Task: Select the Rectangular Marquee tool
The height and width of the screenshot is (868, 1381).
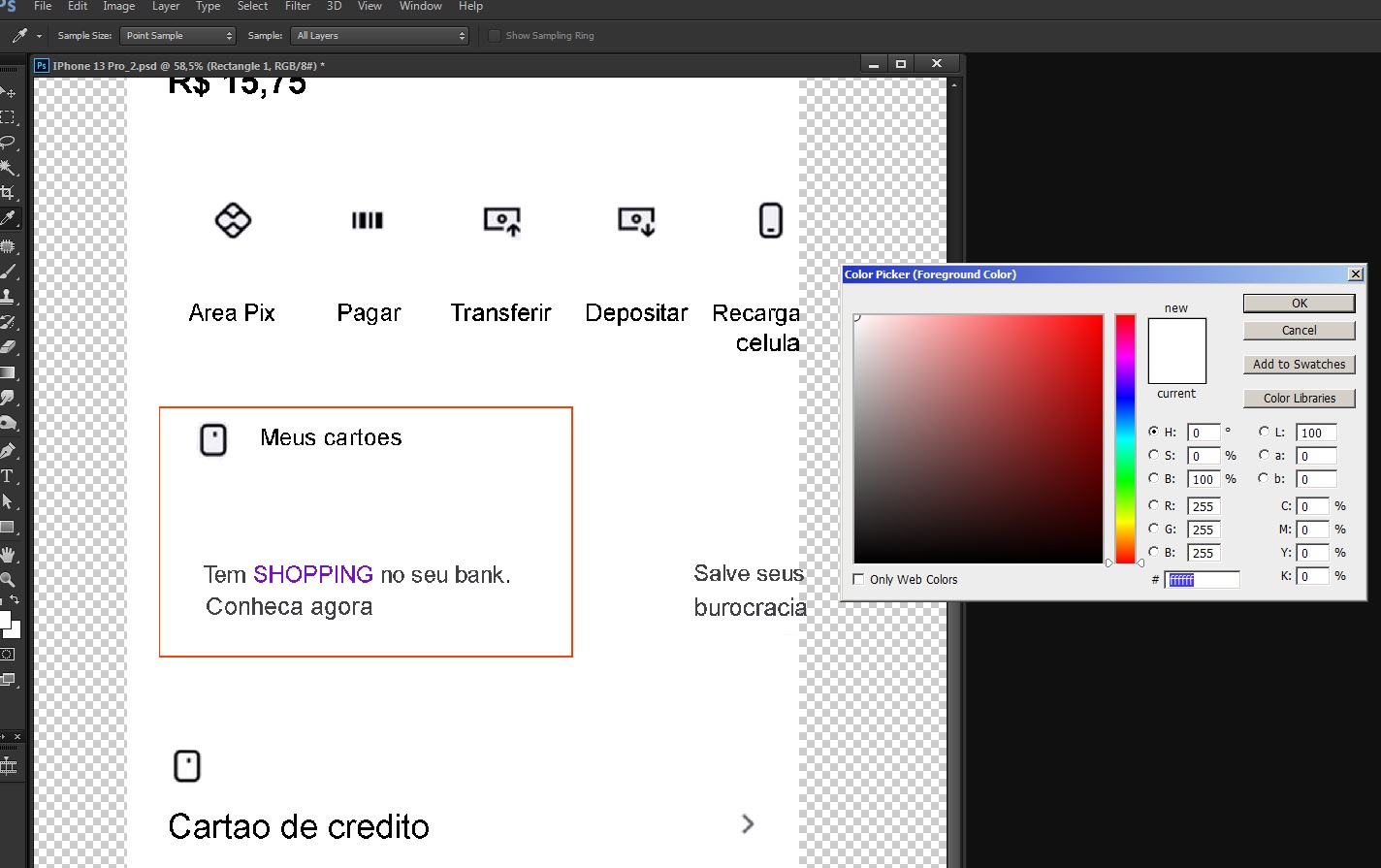Action: [8, 117]
